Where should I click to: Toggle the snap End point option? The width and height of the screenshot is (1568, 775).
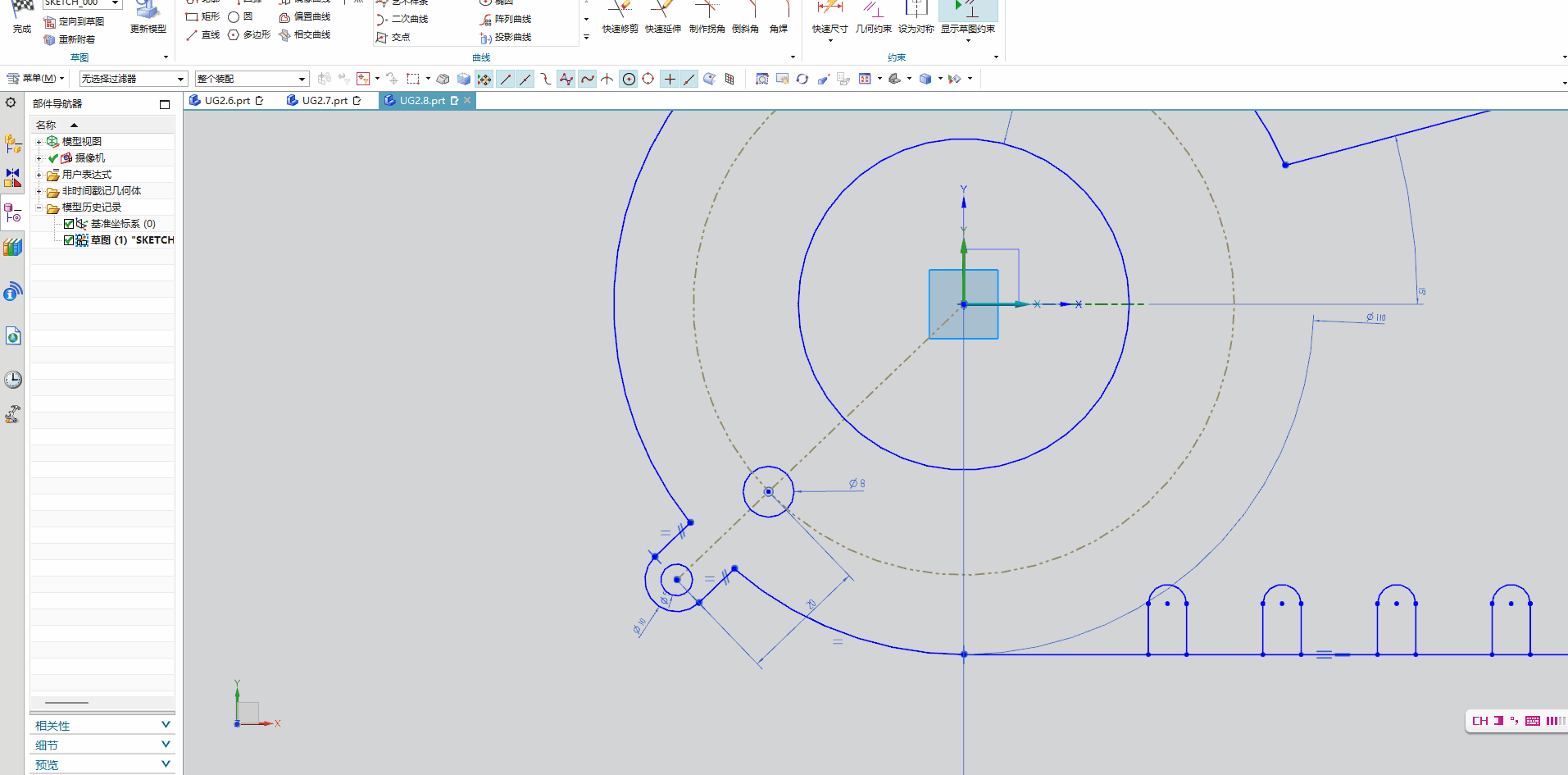pos(506,79)
